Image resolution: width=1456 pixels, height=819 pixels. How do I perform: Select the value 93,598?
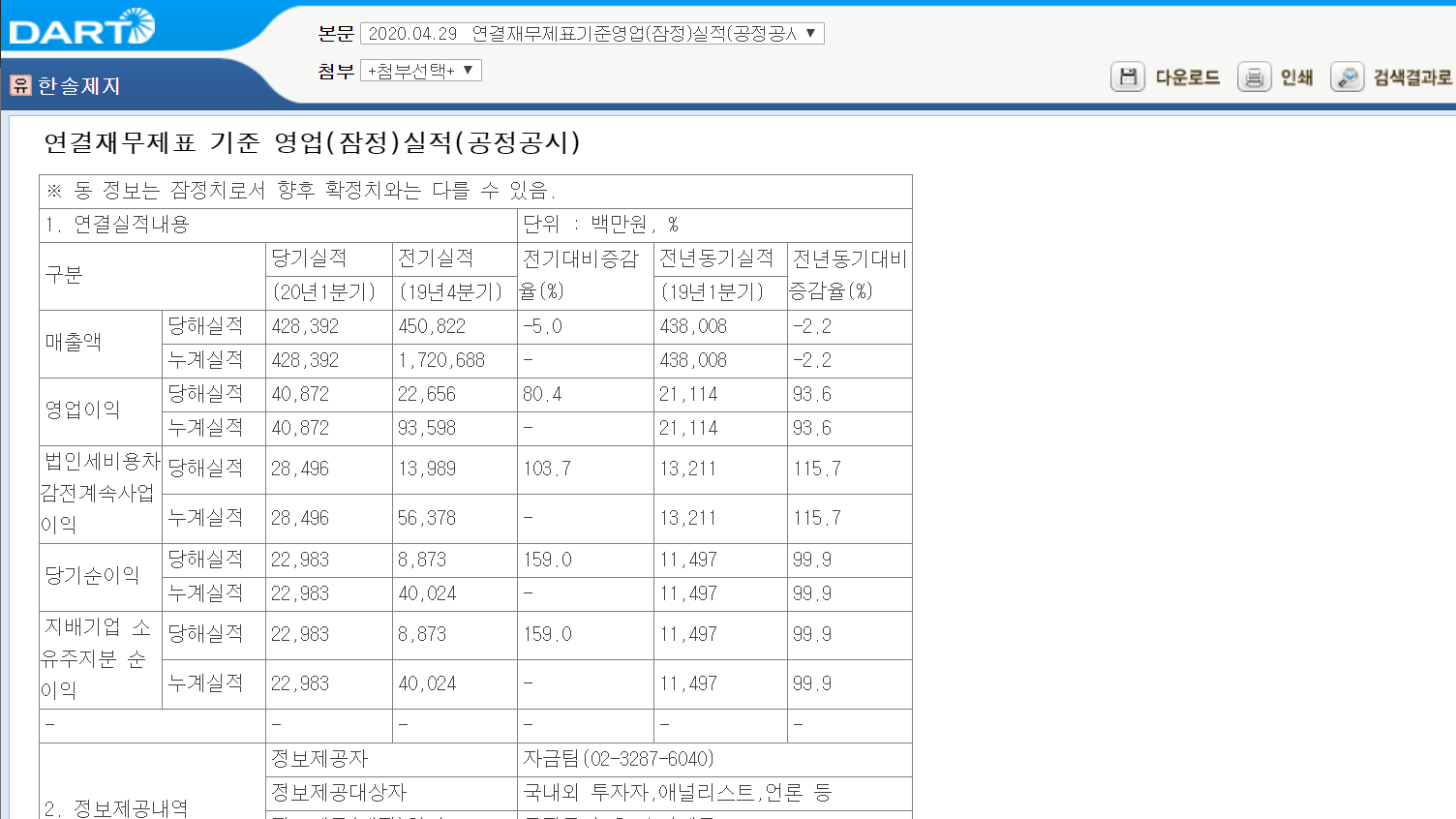click(427, 428)
